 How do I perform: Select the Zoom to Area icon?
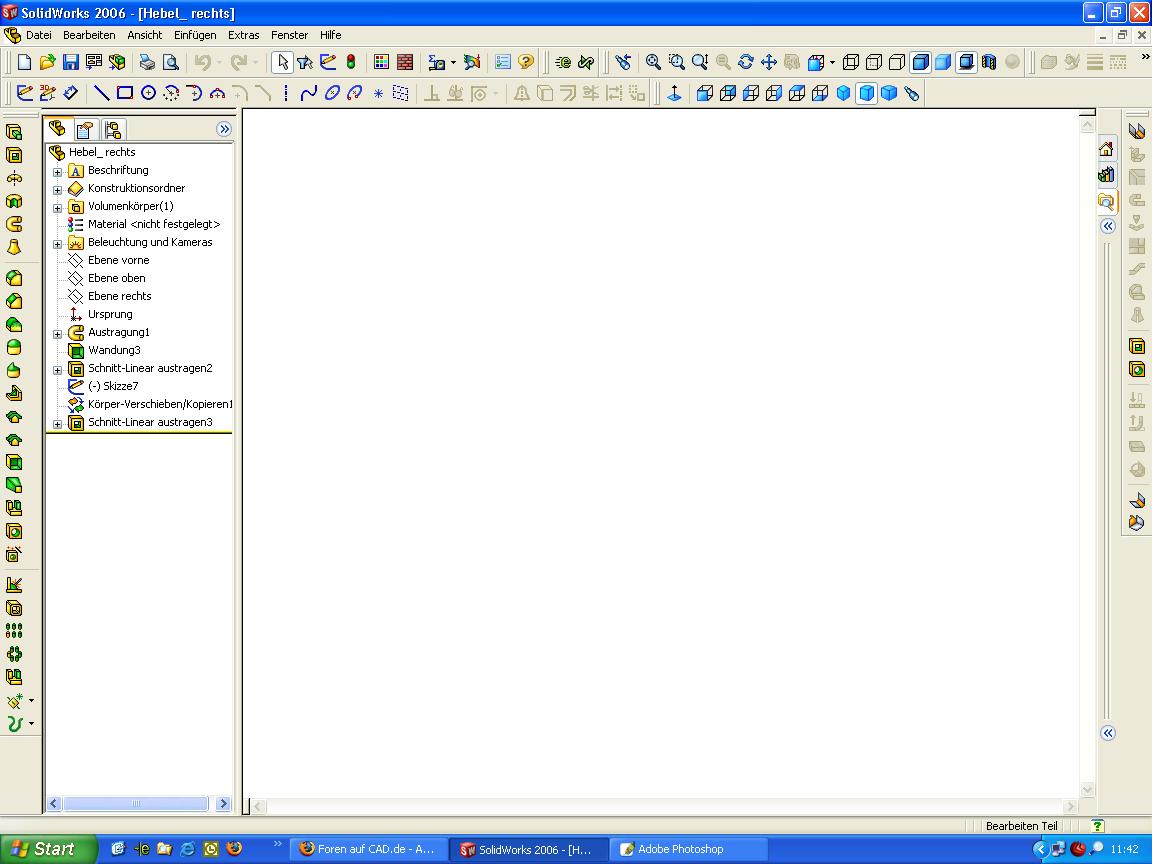point(677,62)
